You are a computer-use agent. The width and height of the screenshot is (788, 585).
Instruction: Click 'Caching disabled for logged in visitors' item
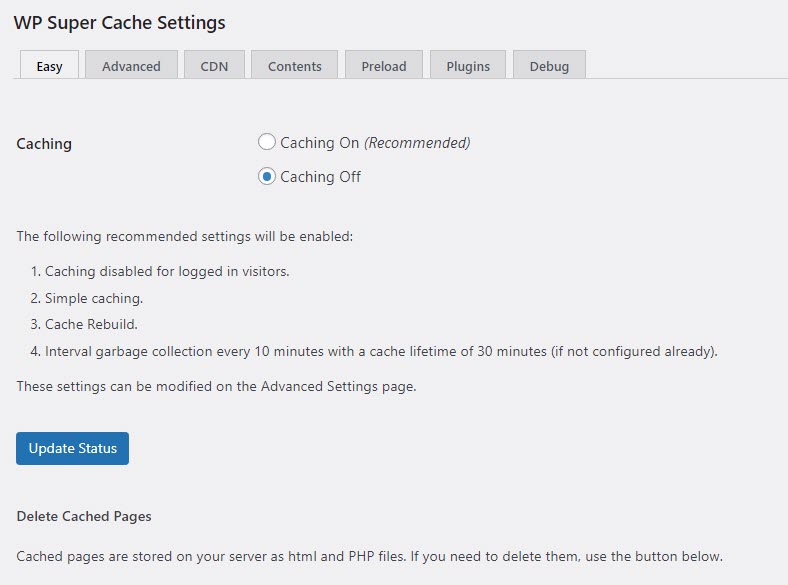tap(167, 271)
